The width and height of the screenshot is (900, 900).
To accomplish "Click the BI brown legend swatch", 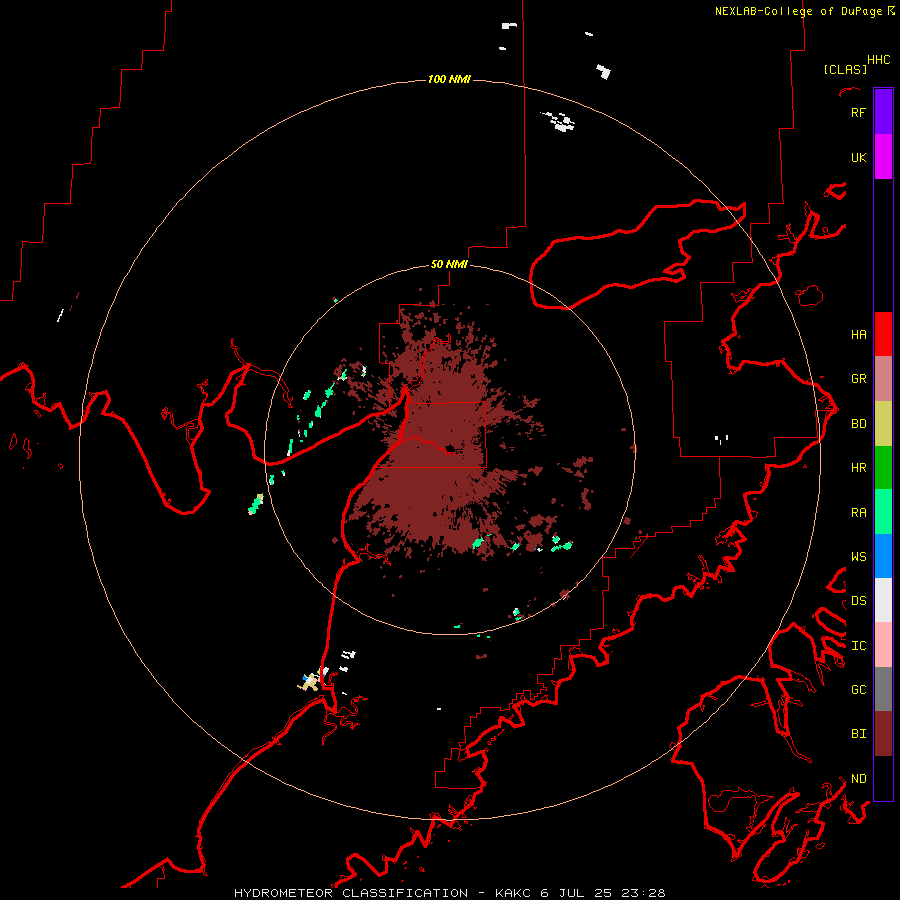I will coord(883,734).
